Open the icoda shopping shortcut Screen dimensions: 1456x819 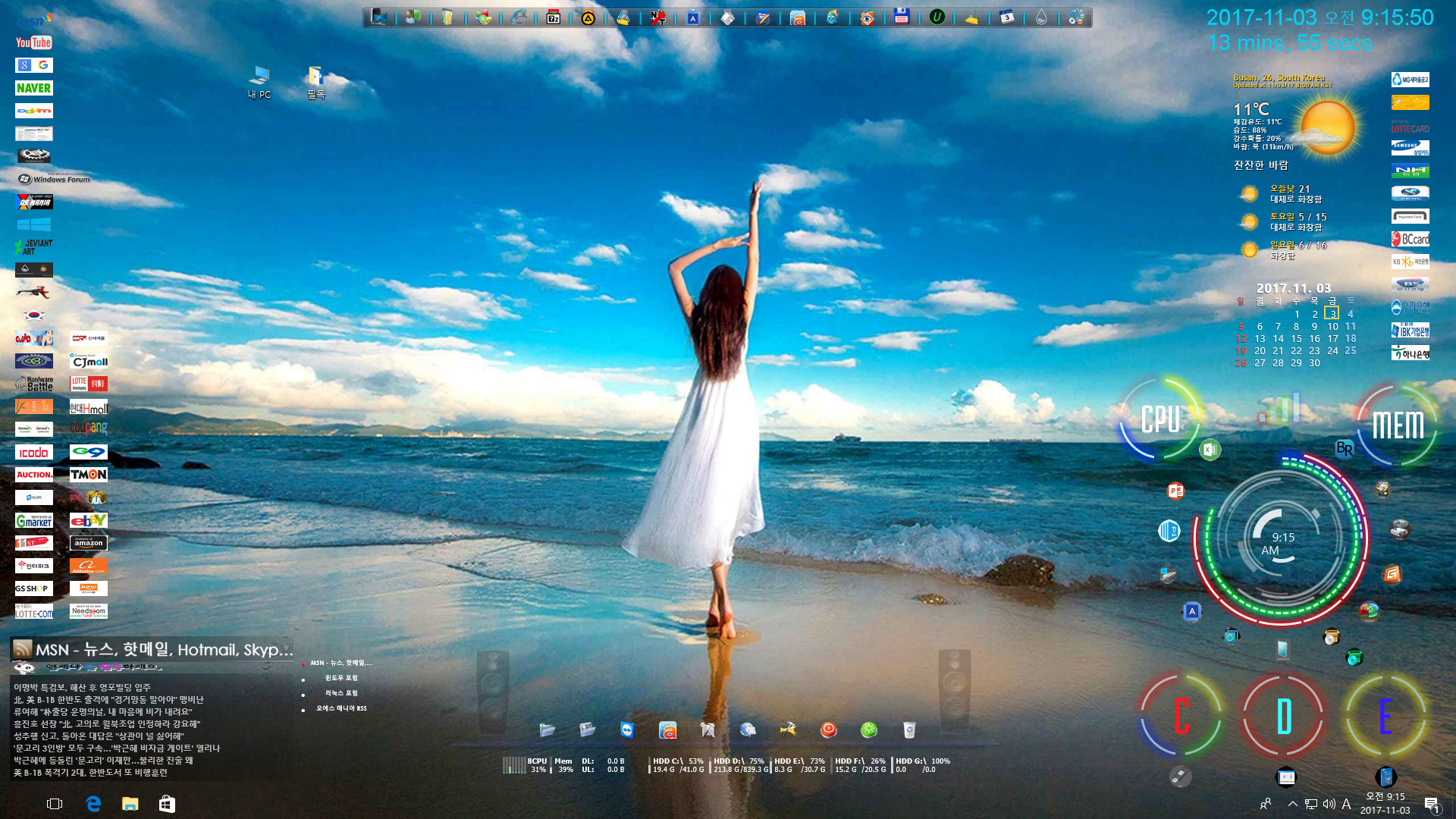pos(34,453)
